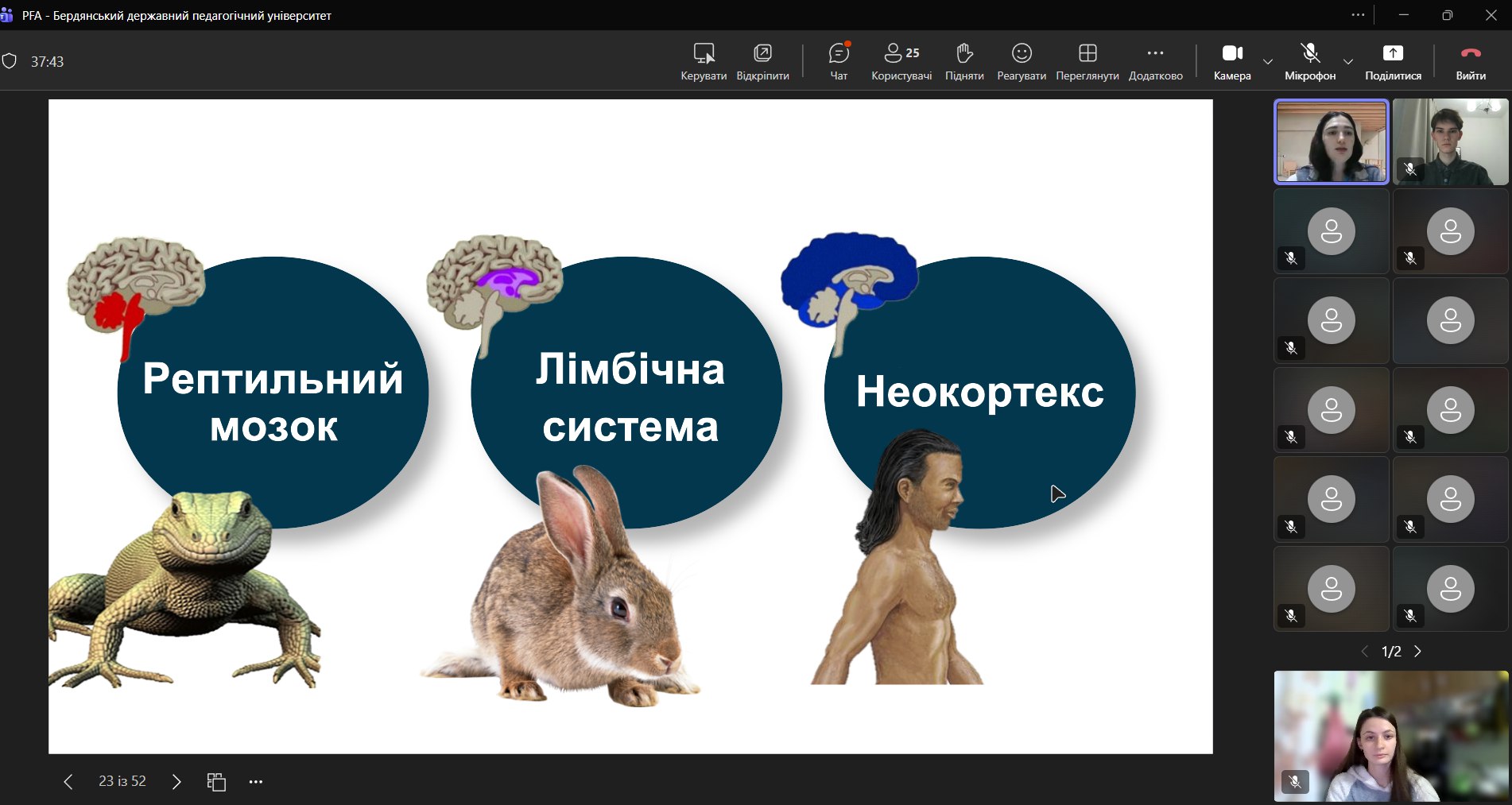Open the Додатково more actions menu
Viewport: 1512px width, 805px height.
pyautogui.click(x=1155, y=61)
